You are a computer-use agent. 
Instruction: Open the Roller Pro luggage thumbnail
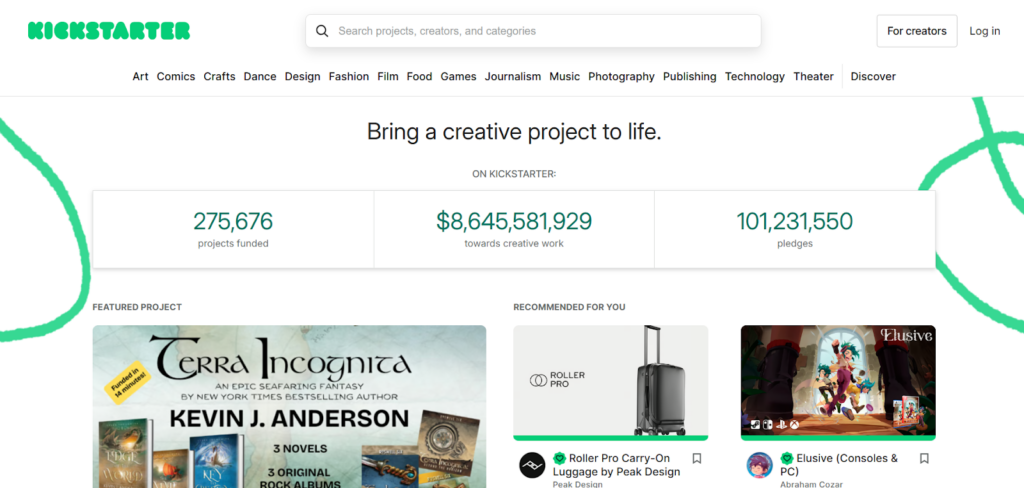click(611, 380)
